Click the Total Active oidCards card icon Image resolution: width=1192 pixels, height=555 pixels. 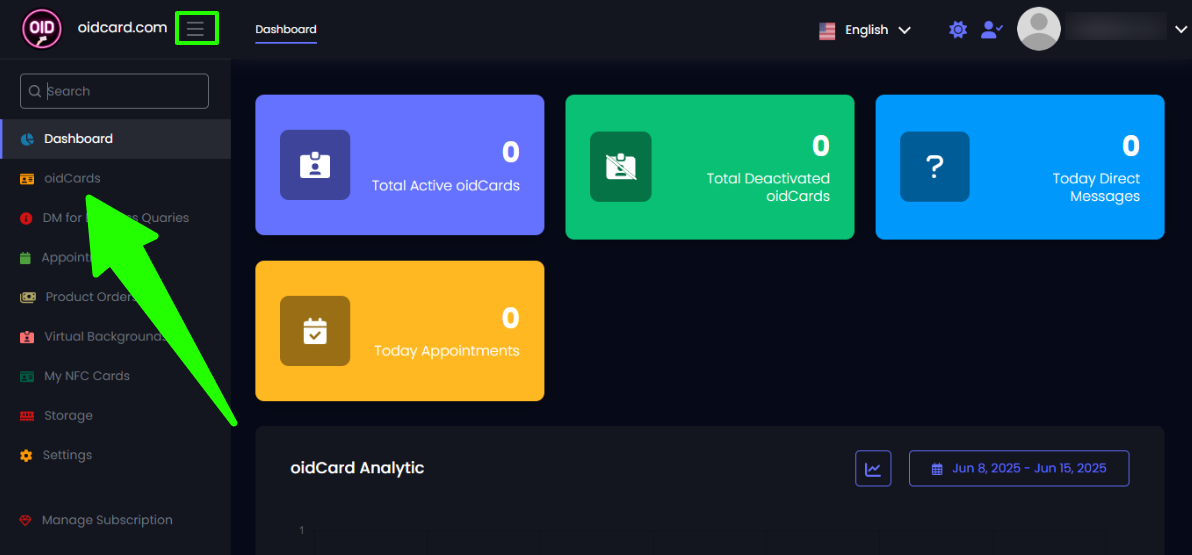315,165
